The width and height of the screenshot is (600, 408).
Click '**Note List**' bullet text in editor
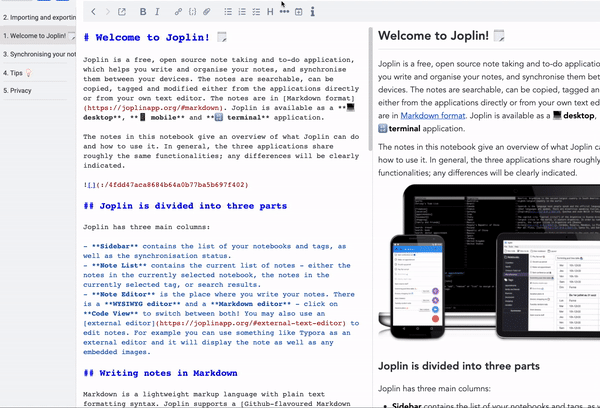click(119, 266)
